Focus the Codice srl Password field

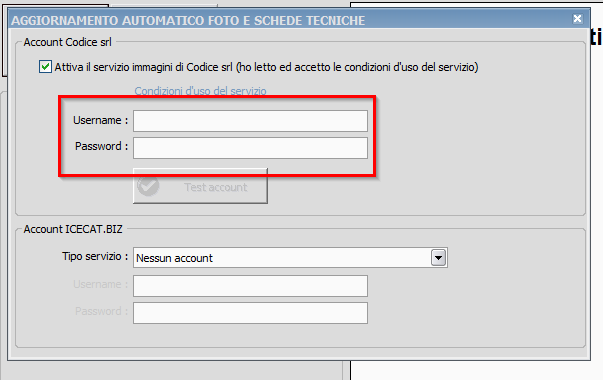pyautogui.click(x=250, y=148)
